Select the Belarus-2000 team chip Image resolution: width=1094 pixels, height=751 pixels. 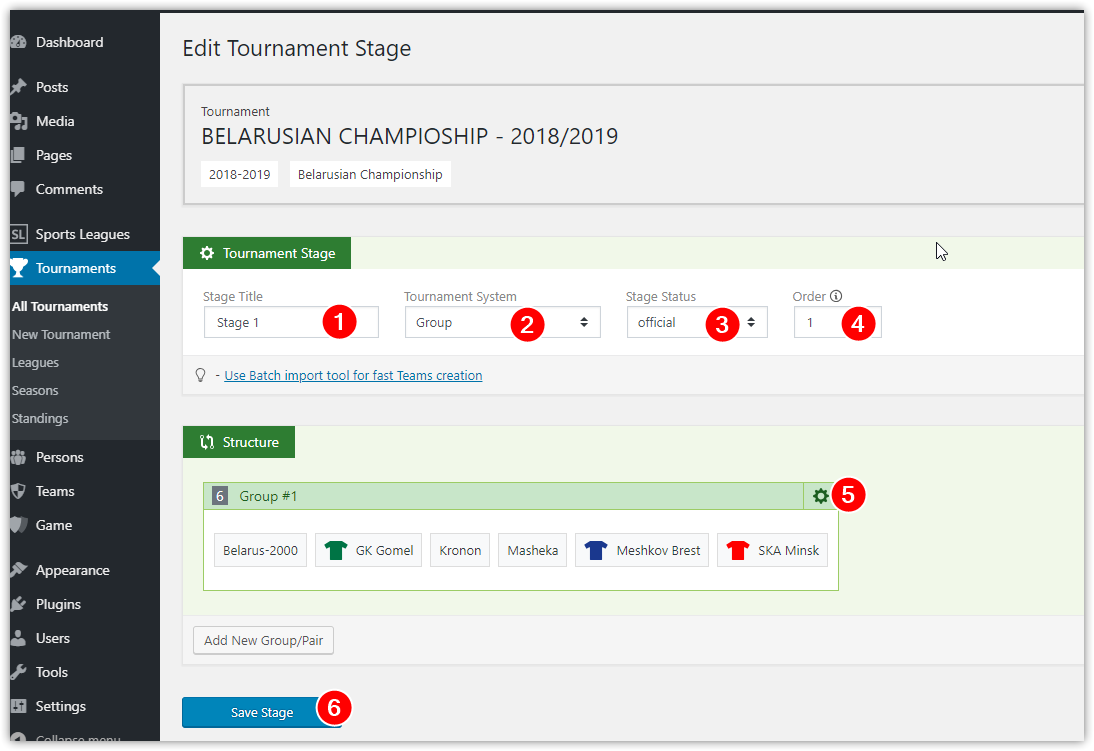[260, 551]
